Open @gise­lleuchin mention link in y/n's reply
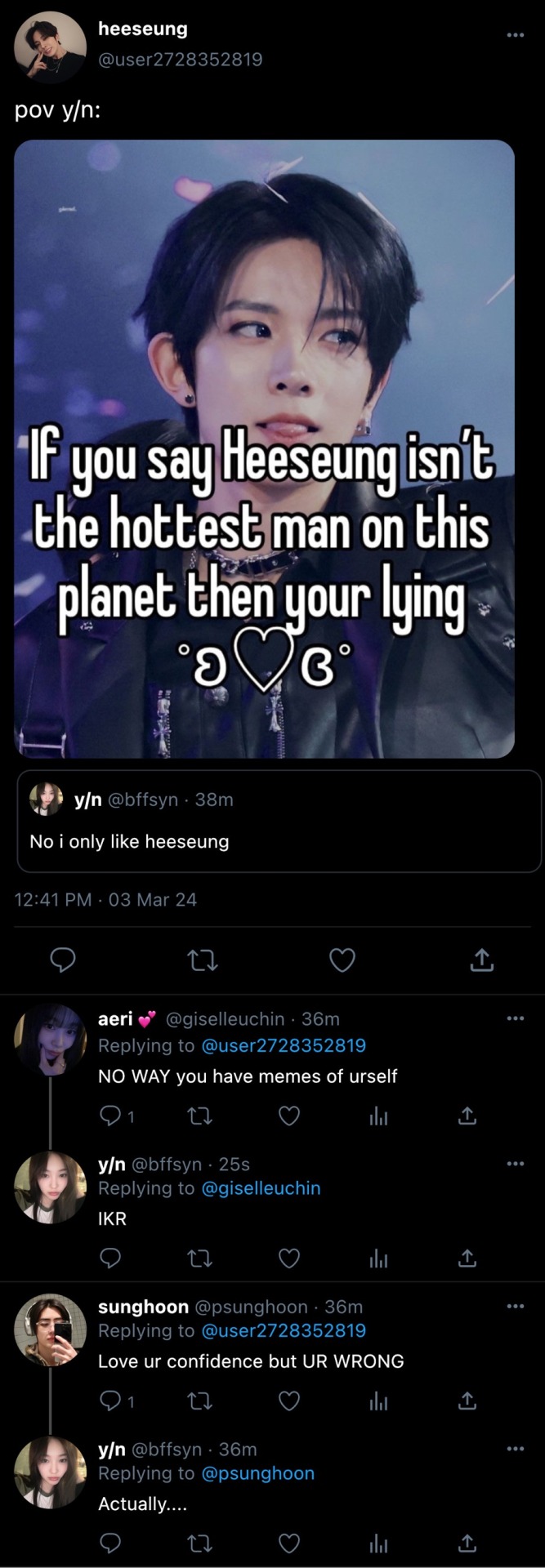 pyautogui.click(x=261, y=1188)
